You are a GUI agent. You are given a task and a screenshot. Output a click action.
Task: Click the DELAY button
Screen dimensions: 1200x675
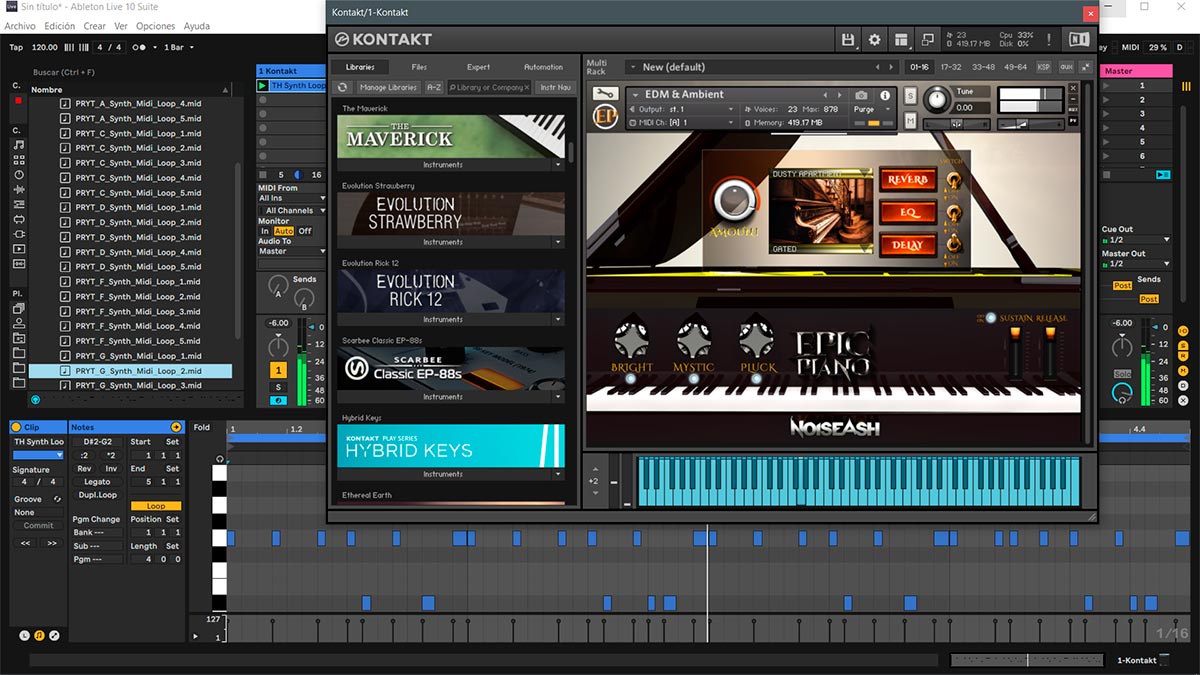pyautogui.click(x=908, y=245)
